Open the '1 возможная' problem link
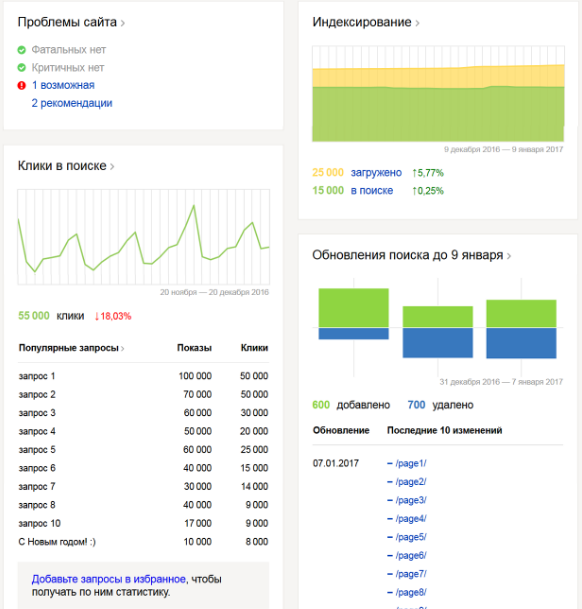 click(63, 85)
